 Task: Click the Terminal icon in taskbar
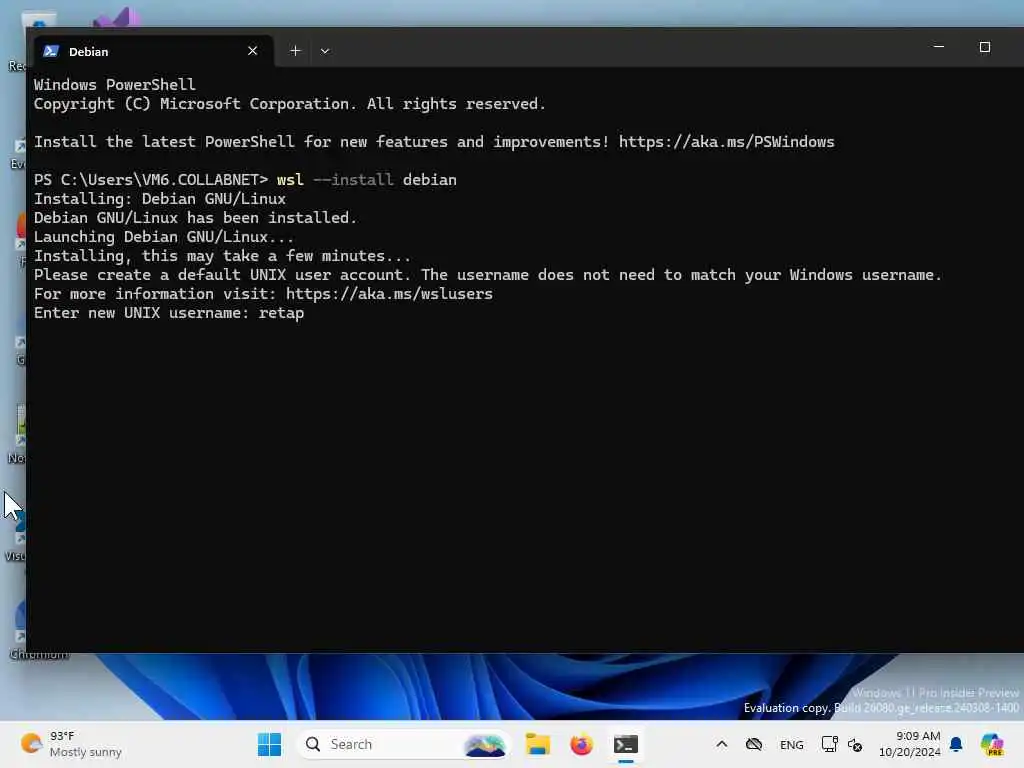pyautogui.click(x=626, y=744)
